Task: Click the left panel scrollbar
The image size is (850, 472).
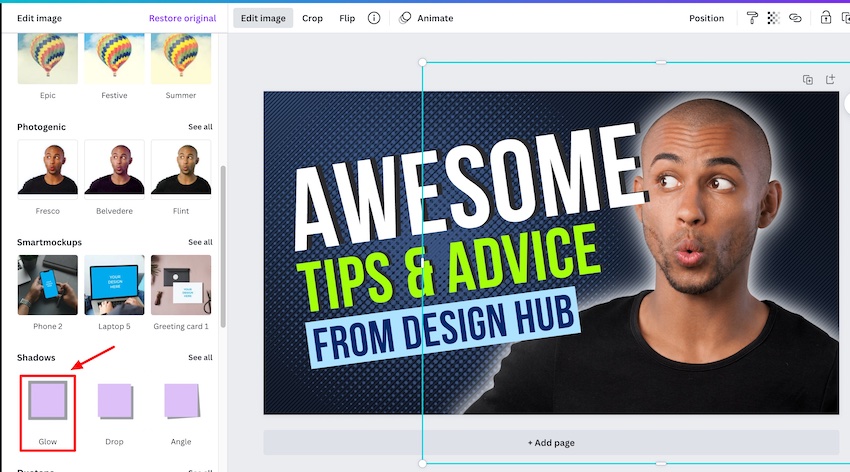Action: [x=223, y=247]
